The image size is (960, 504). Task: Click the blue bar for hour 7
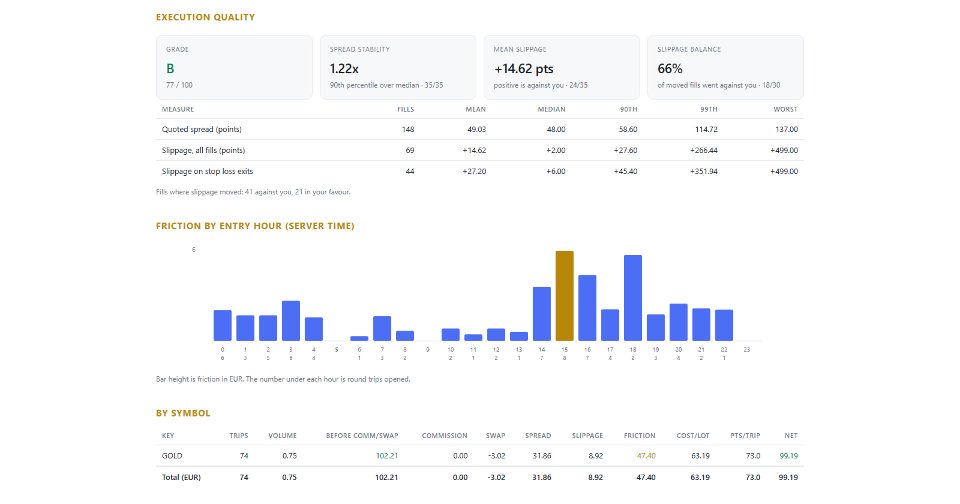[382, 328]
